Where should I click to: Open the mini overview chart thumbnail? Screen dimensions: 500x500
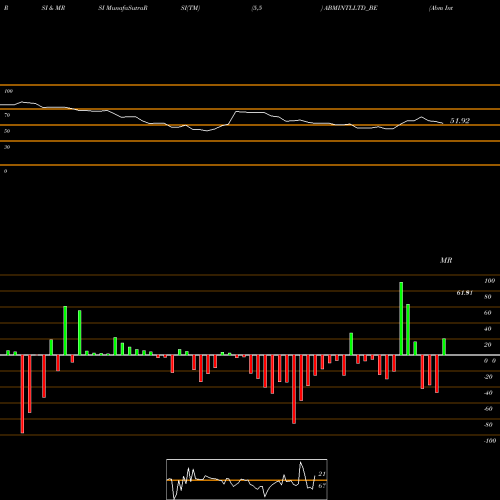tap(247, 479)
